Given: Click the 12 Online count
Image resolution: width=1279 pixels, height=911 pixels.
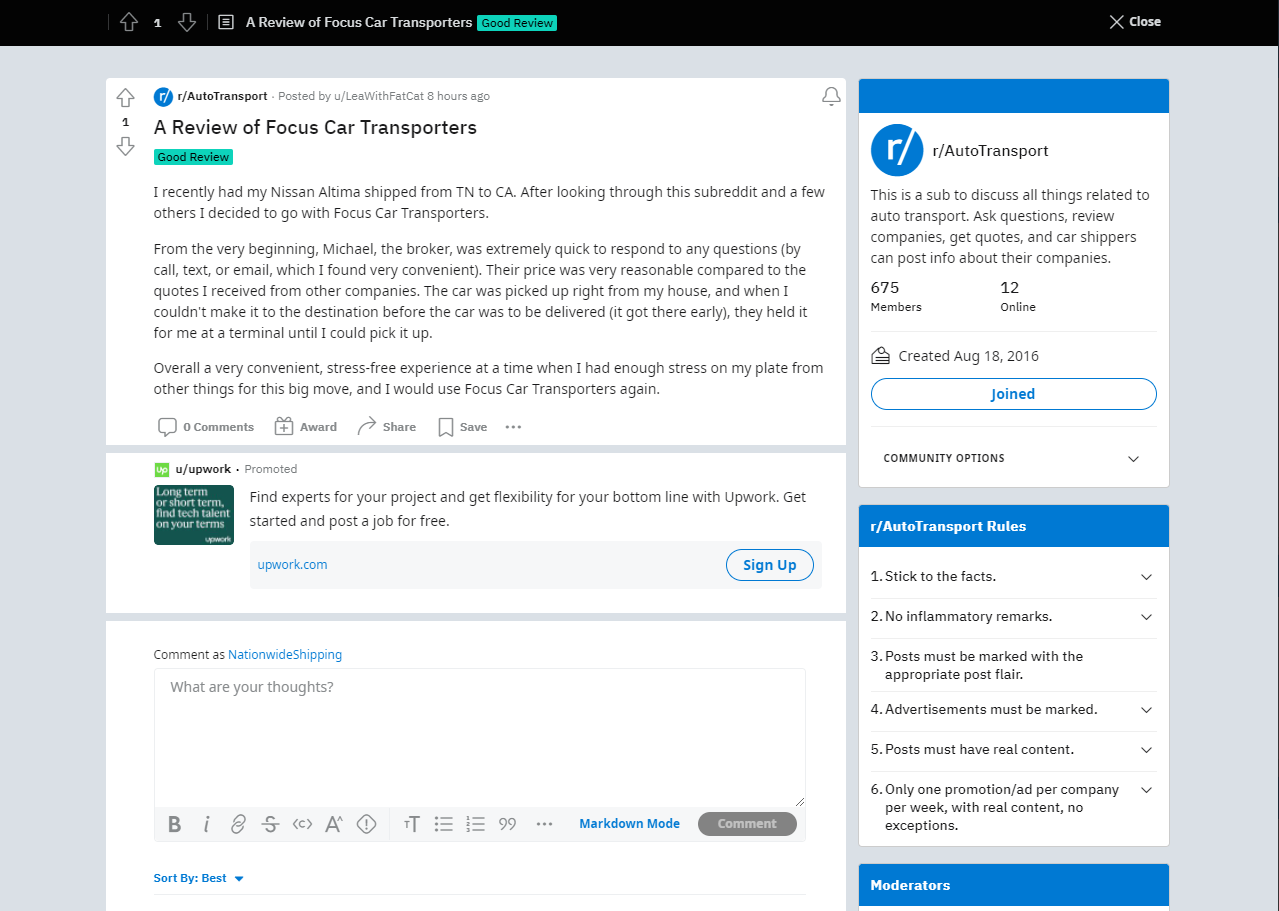Looking at the screenshot, I should [1018, 297].
